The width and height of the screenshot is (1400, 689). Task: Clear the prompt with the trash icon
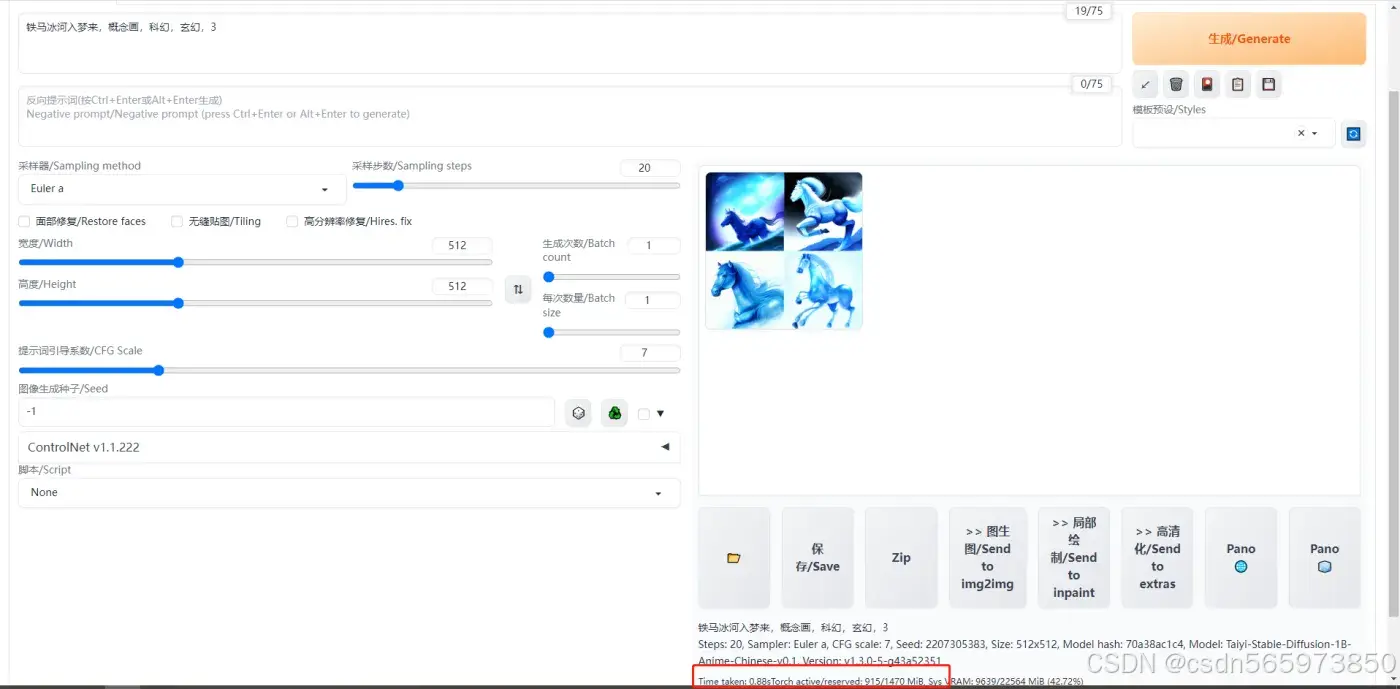click(1176, 85)
